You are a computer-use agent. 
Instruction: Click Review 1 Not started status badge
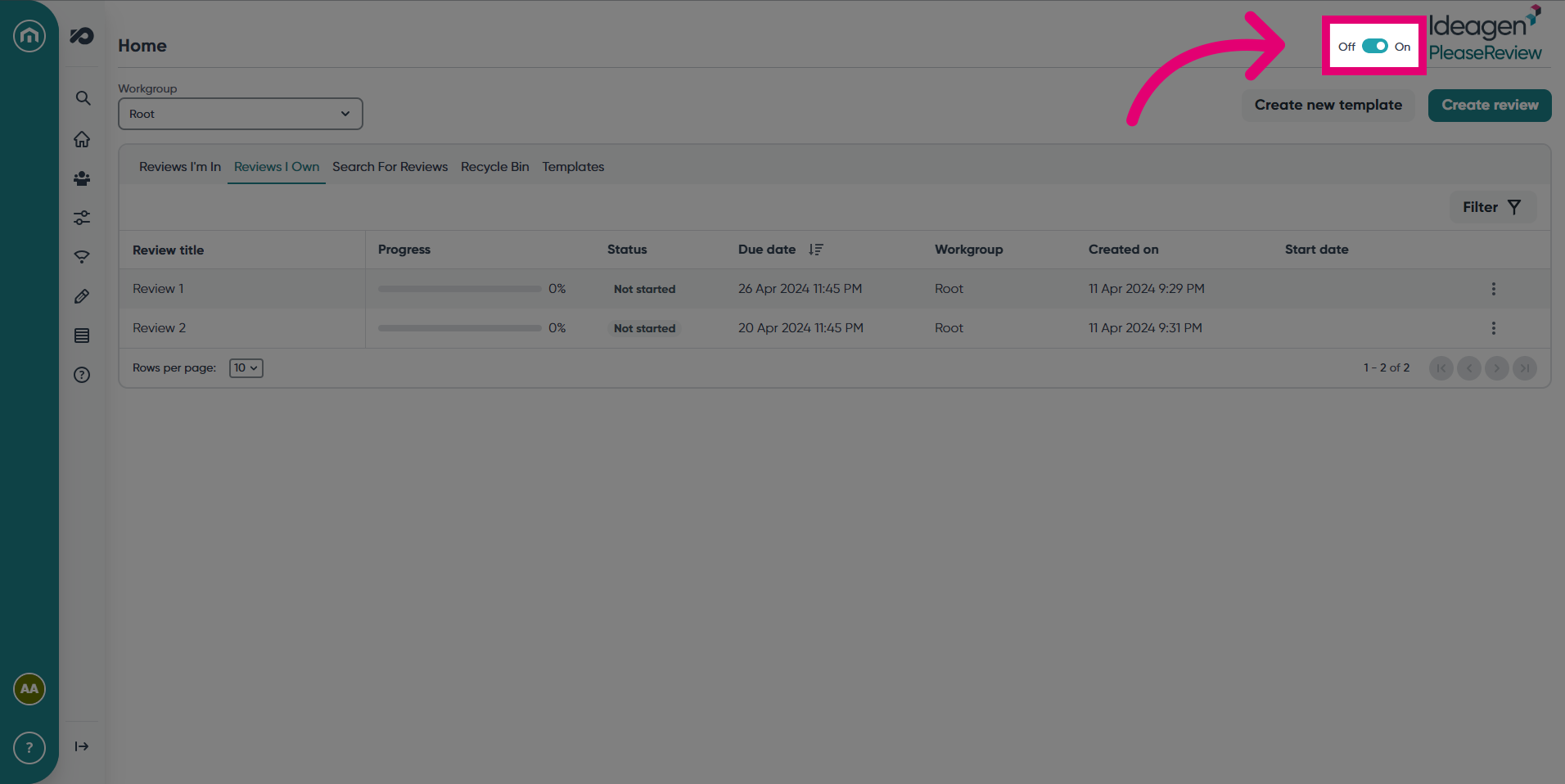pyautogui.click(x=644, y=289)
